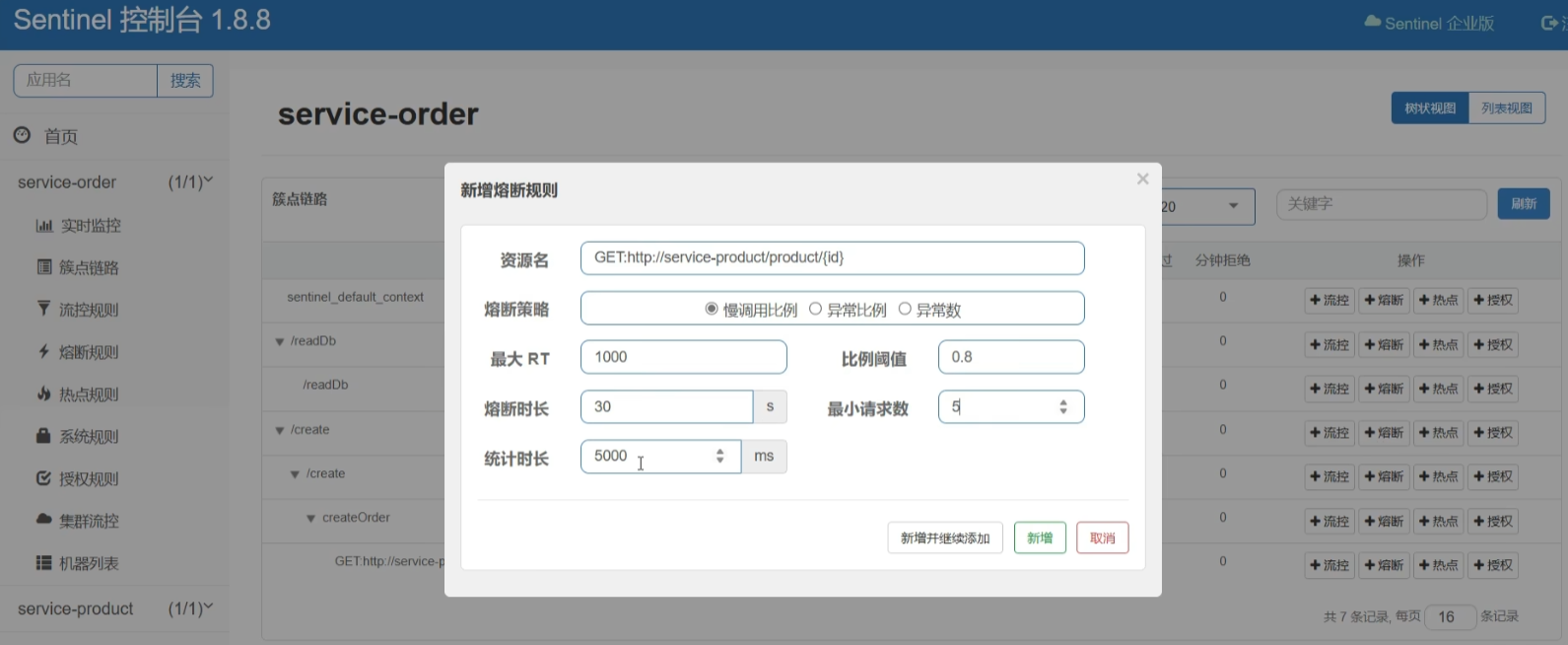This screenshot has height=645, width=1568.
Task: Click the green 新增 button
Action: point(1040,537)
